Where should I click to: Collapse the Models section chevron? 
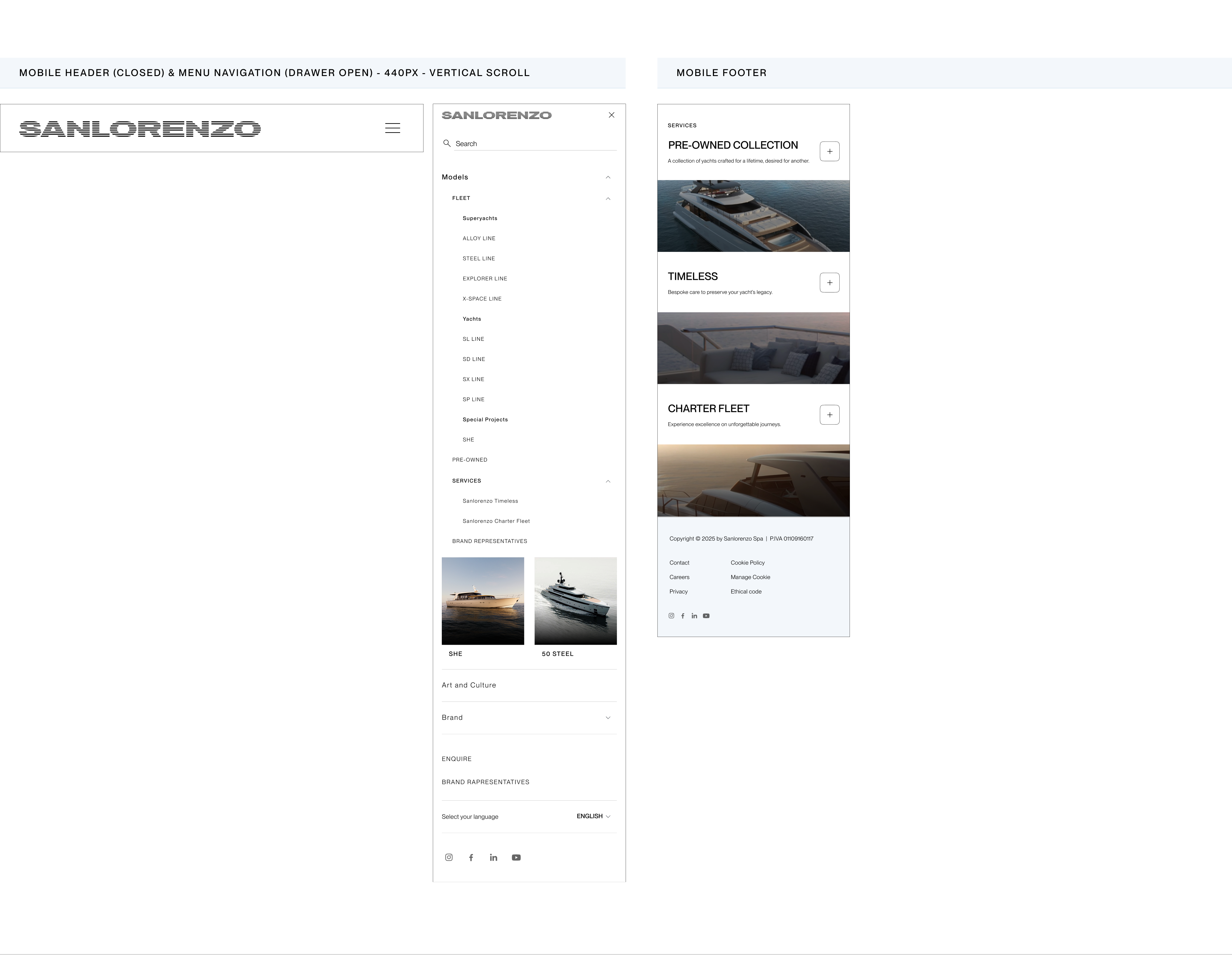click(x=608, y=177)
